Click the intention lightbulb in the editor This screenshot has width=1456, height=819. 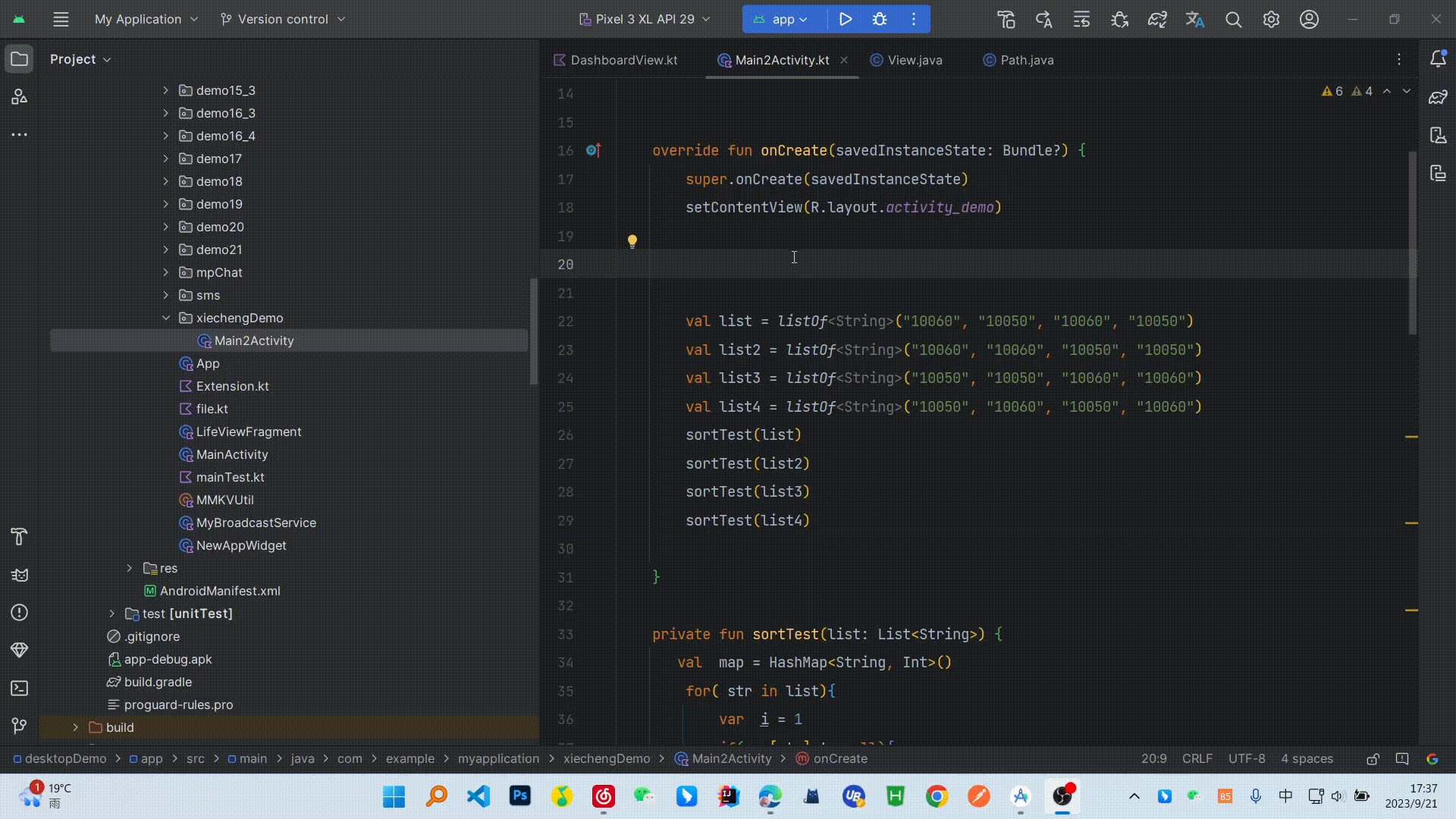click(x=632, y=242)
